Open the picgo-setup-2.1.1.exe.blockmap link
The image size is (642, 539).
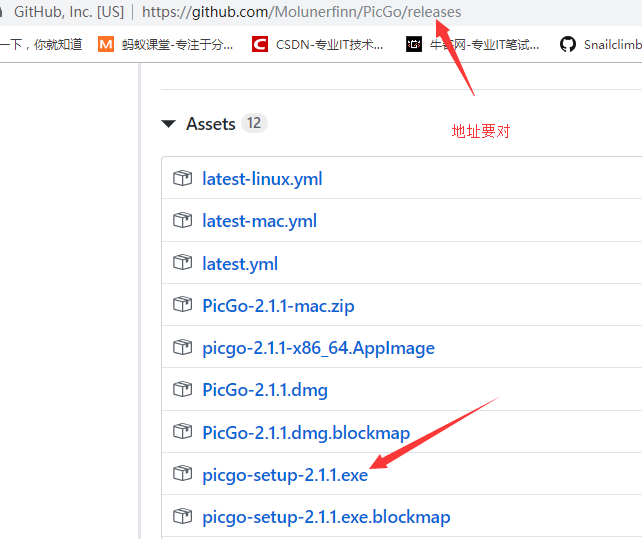click(x=326, y=517)
